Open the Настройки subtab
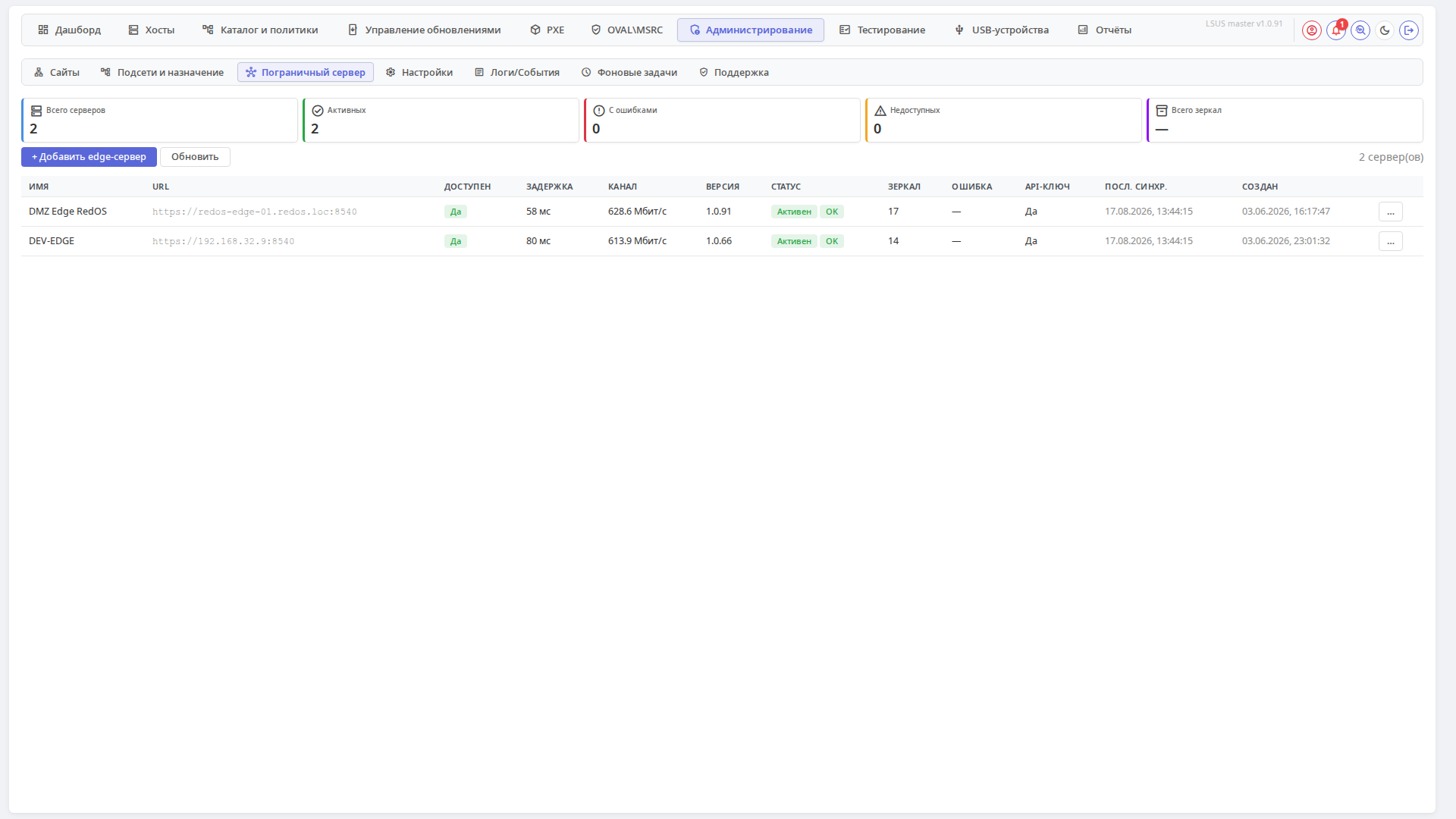This screenshot has height=819, width=1456. [419, 73]
